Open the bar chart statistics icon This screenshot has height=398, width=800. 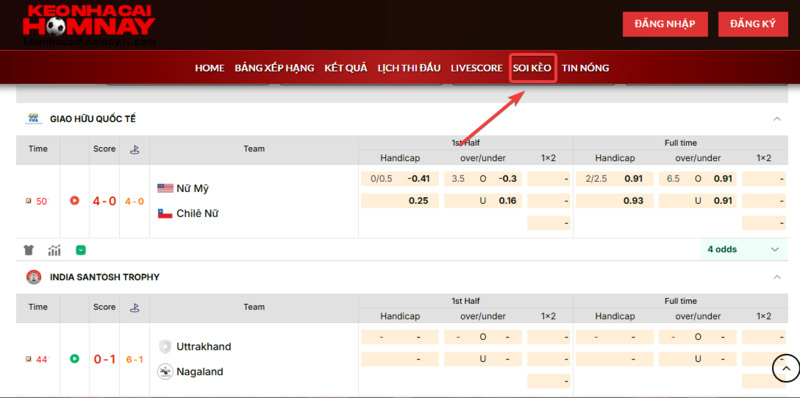[55, 250]
